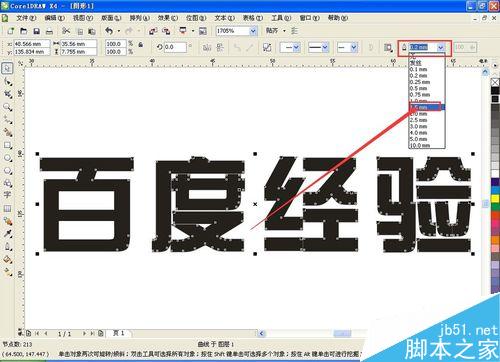The width and height of the screenshot is (500, 362).
Task: Toggle the lock ratio padlock
Action: tap(141, 44)
